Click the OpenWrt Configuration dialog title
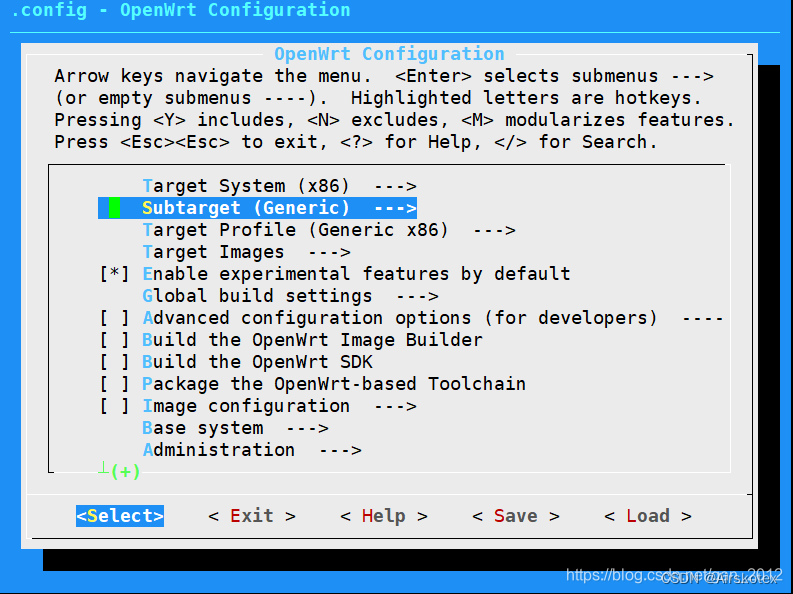 [389, 54]
